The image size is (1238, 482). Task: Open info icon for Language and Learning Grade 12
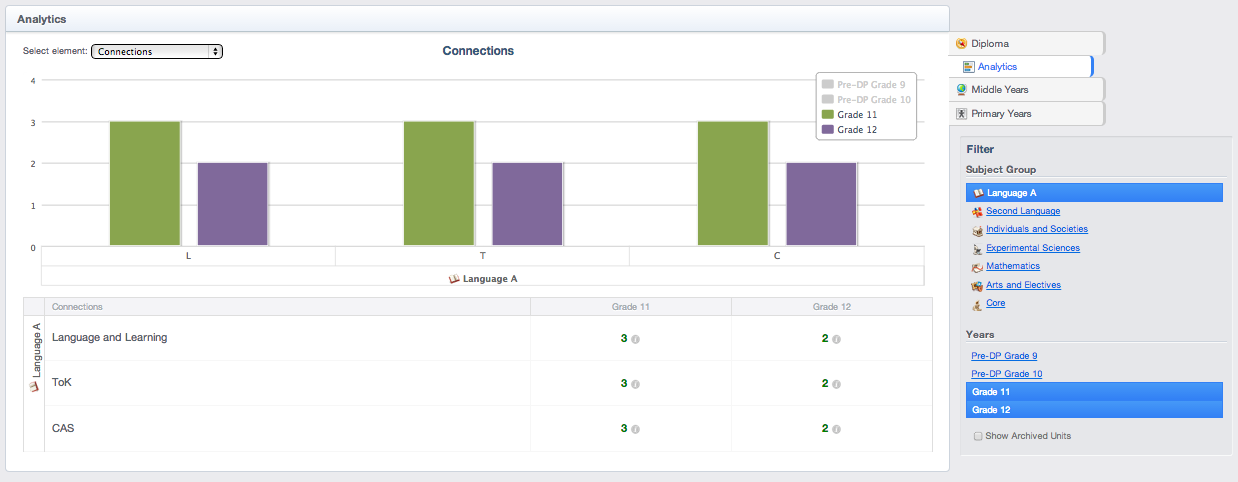(836, 339)
